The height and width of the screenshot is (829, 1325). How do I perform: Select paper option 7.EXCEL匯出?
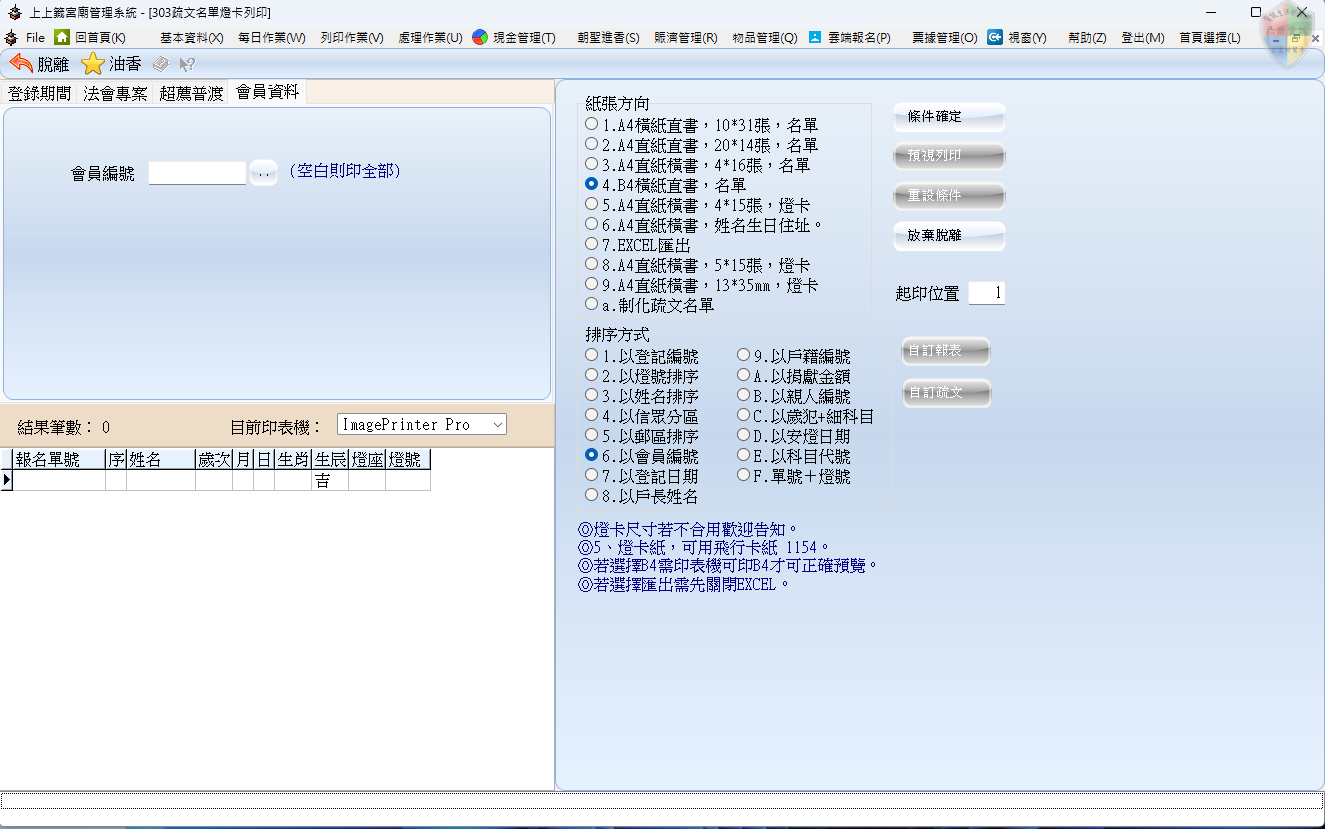tap(592, 244)
